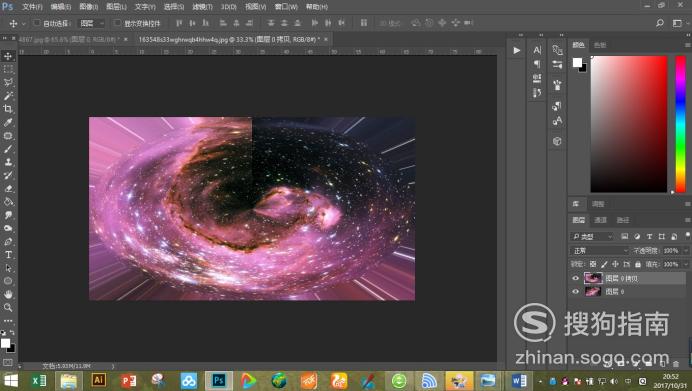Viewport: 692px width, 391px height.
Task: Select the Paint Bucket tool
Action: tap(8, 202)
